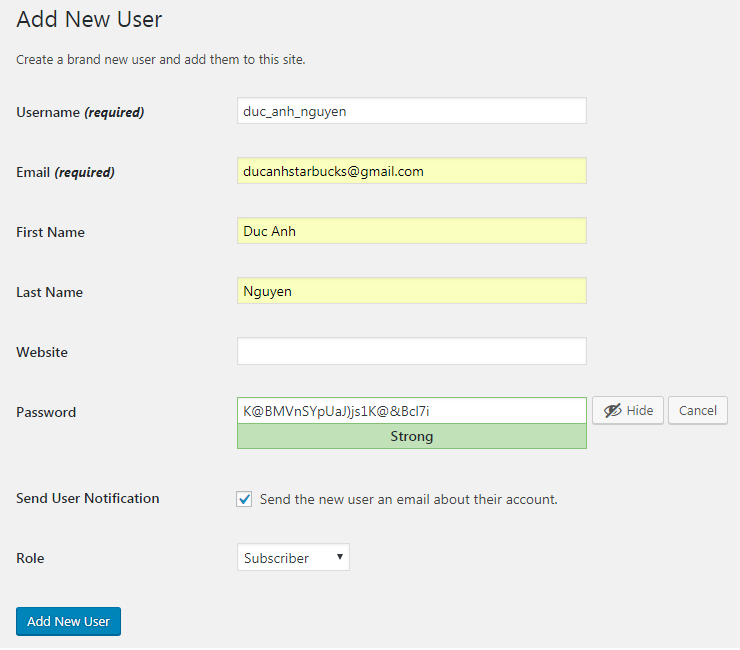Click the First Name label text
Image resolution: width=740 pixels, height=650 pixels.
tap(50, 232)
